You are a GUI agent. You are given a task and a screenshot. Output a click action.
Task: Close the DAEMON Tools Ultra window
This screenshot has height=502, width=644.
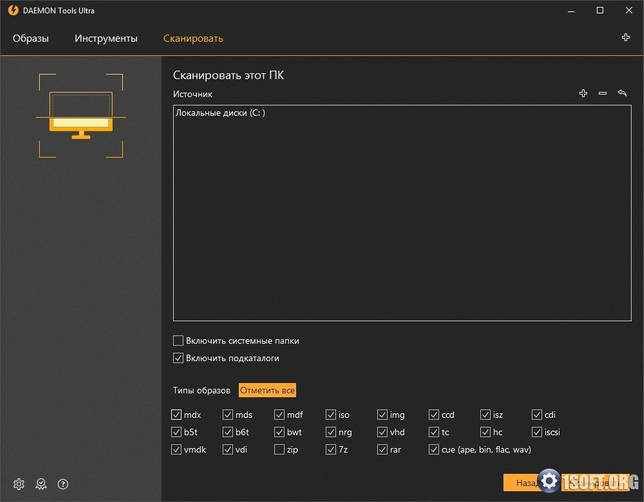(629, 10)
